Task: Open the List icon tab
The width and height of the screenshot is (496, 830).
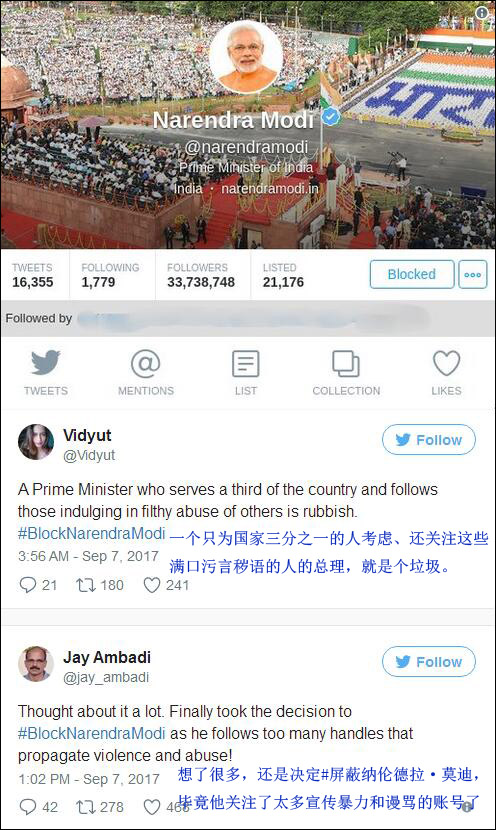Action: (246, 364)
